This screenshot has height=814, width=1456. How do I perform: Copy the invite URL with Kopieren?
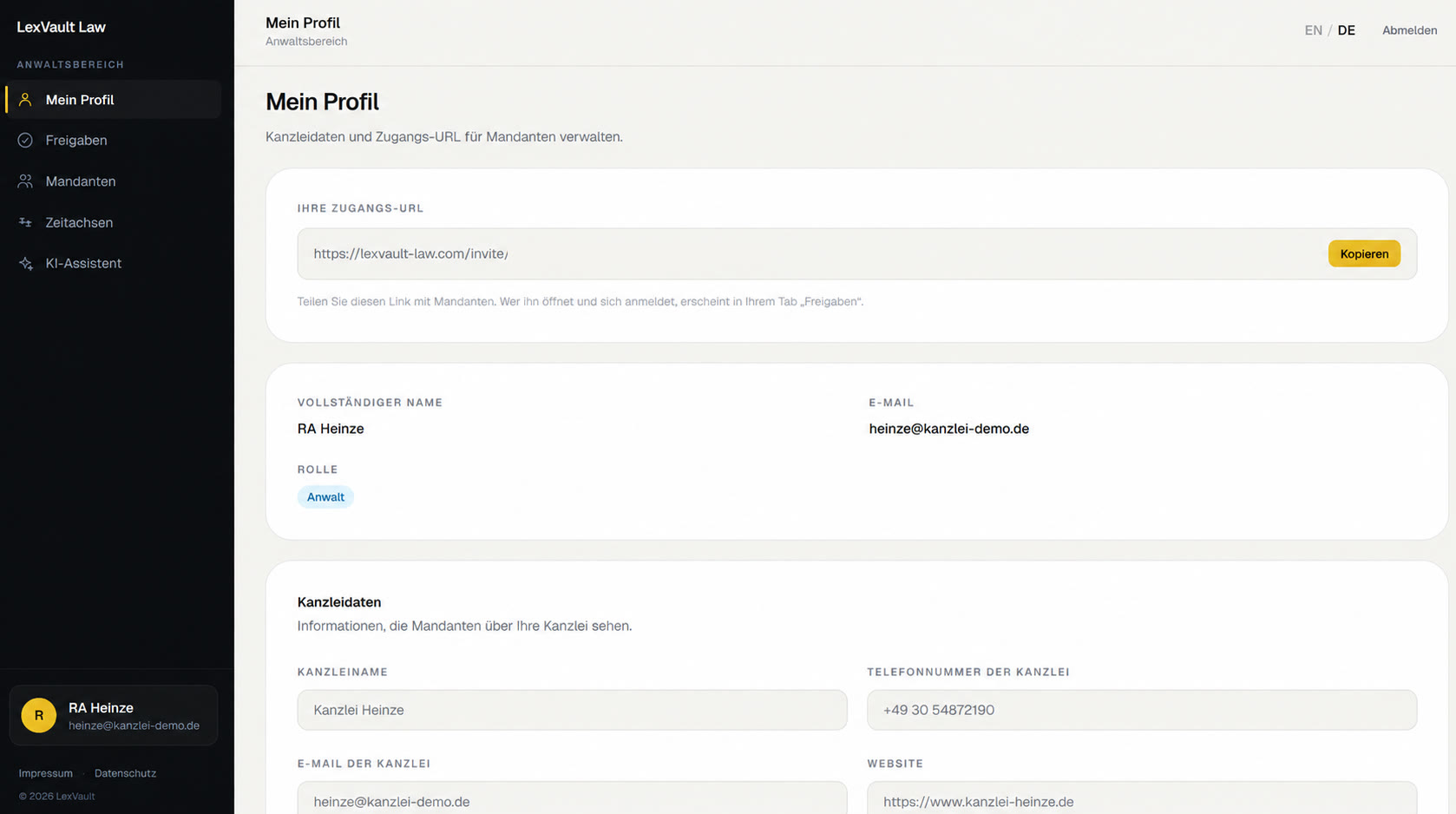pyautogui.click(x=1364, y=254)
